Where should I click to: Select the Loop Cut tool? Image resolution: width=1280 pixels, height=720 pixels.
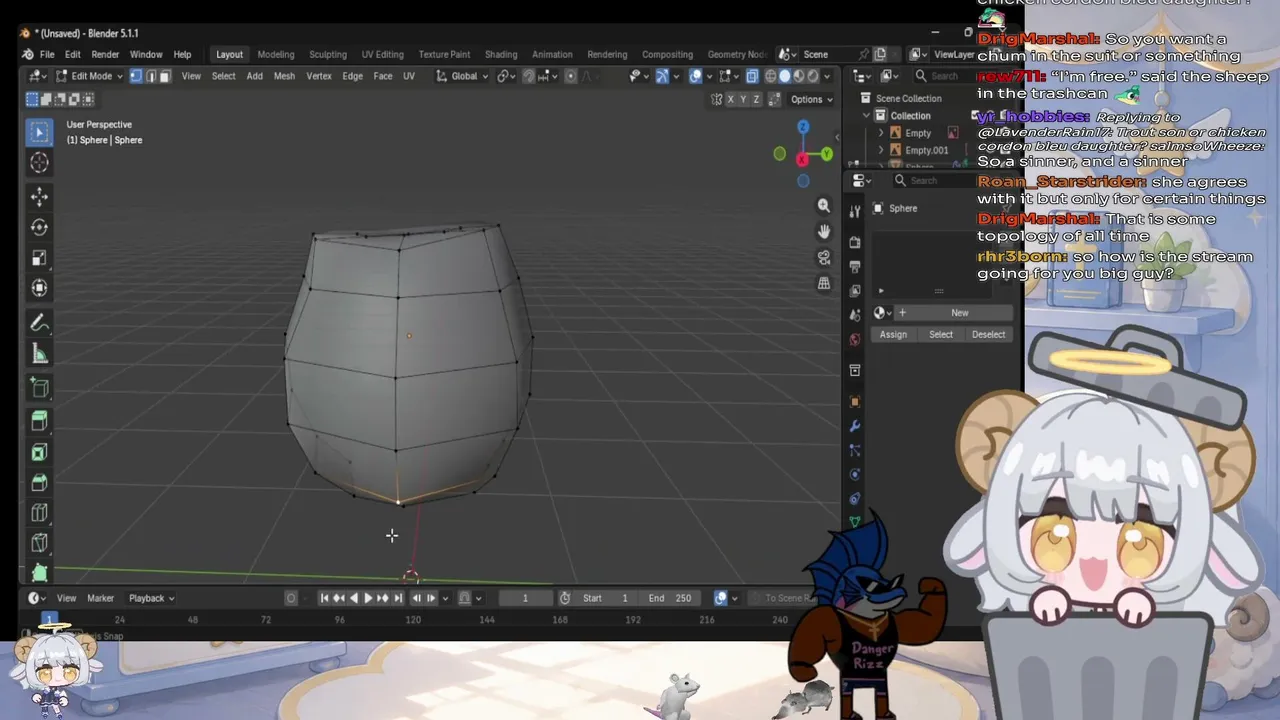coord(39,513)
